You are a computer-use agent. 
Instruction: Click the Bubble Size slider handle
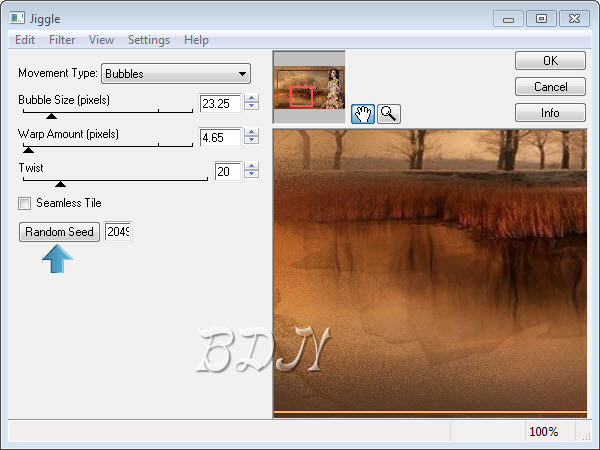tap(51, 116)
